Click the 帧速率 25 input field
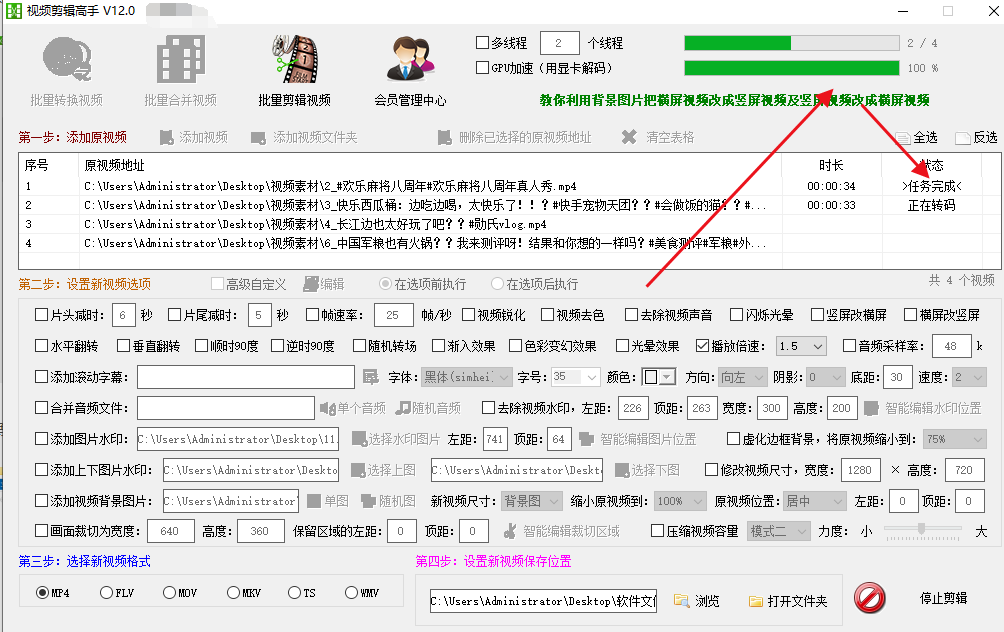The height and width of the screenshot is (632, 1004). [x=393, y=315]
